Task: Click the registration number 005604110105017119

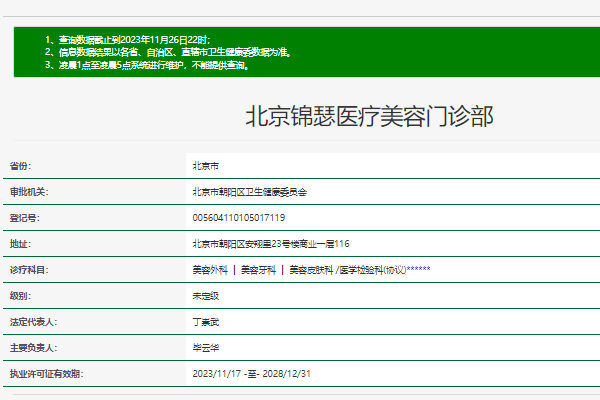Action: pyautogui.click(x=238, y=218)
